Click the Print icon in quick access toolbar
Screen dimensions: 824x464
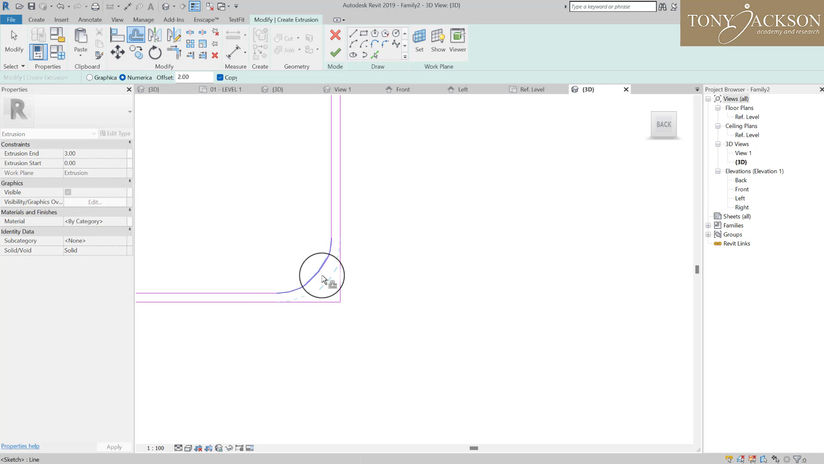(95, 6)
